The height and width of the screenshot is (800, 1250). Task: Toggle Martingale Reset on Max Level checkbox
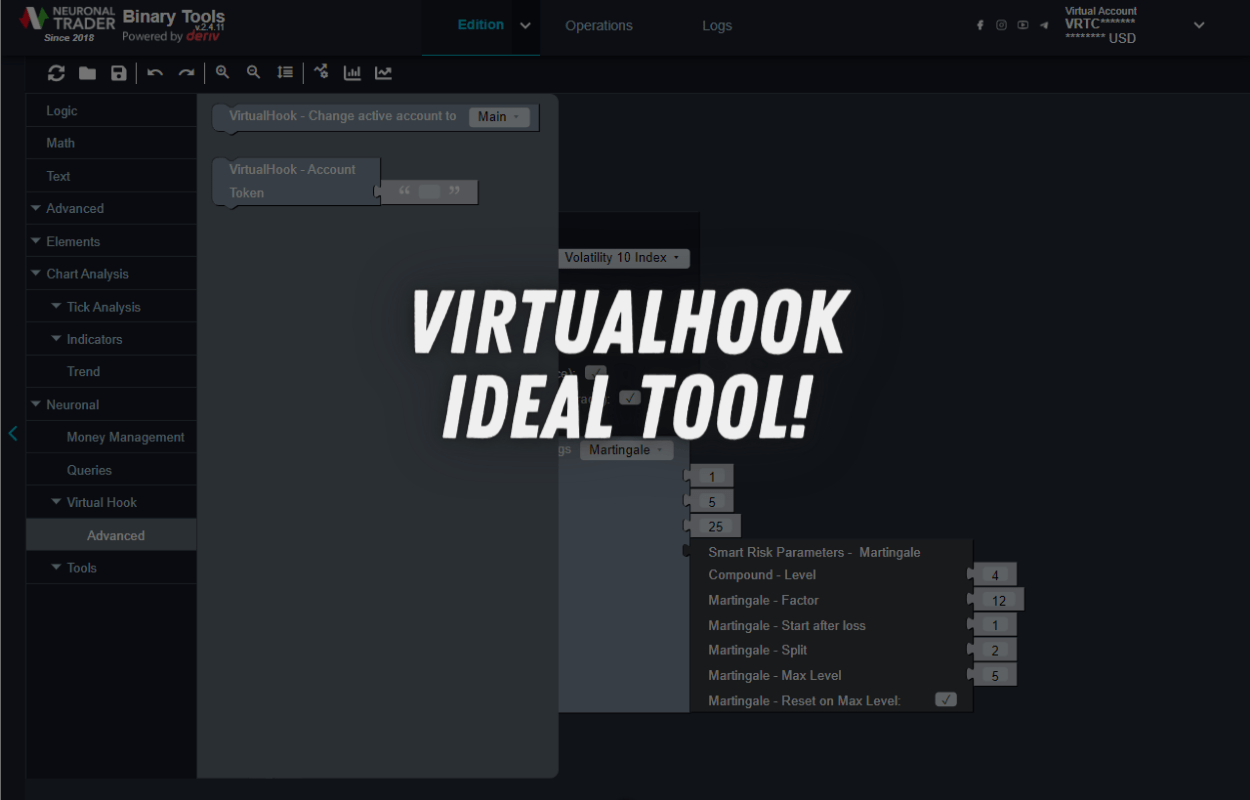click(x=945, y=700)
